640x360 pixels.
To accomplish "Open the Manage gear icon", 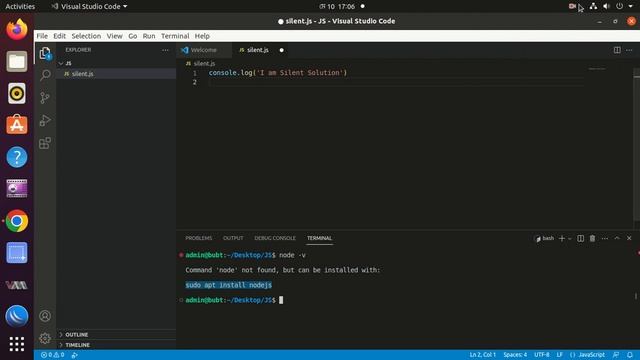I will [x=45, y=338].
